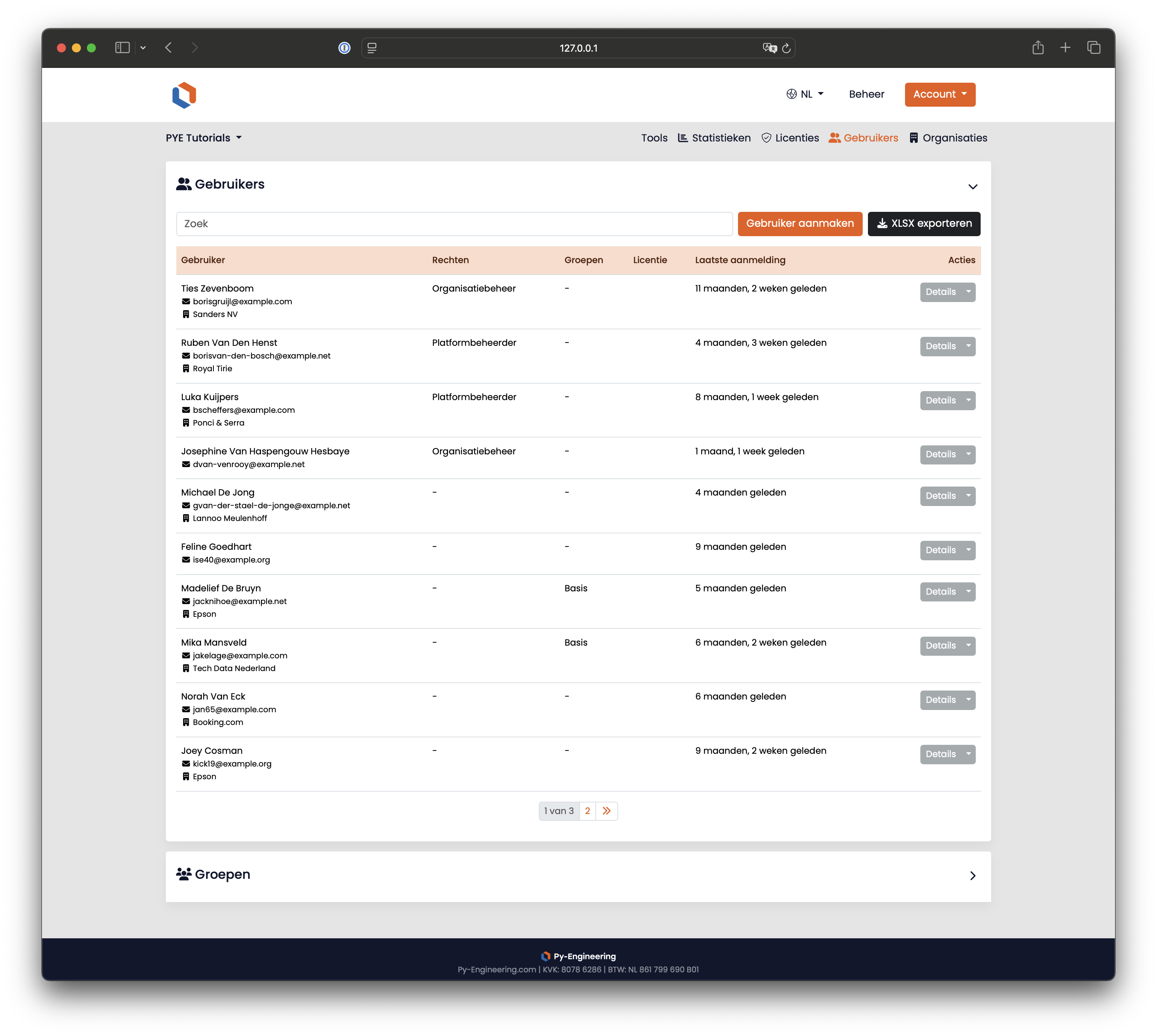Open the Account dropdown menu
The width and height of the screenshot is (1157, 1036).
(939, 94)
